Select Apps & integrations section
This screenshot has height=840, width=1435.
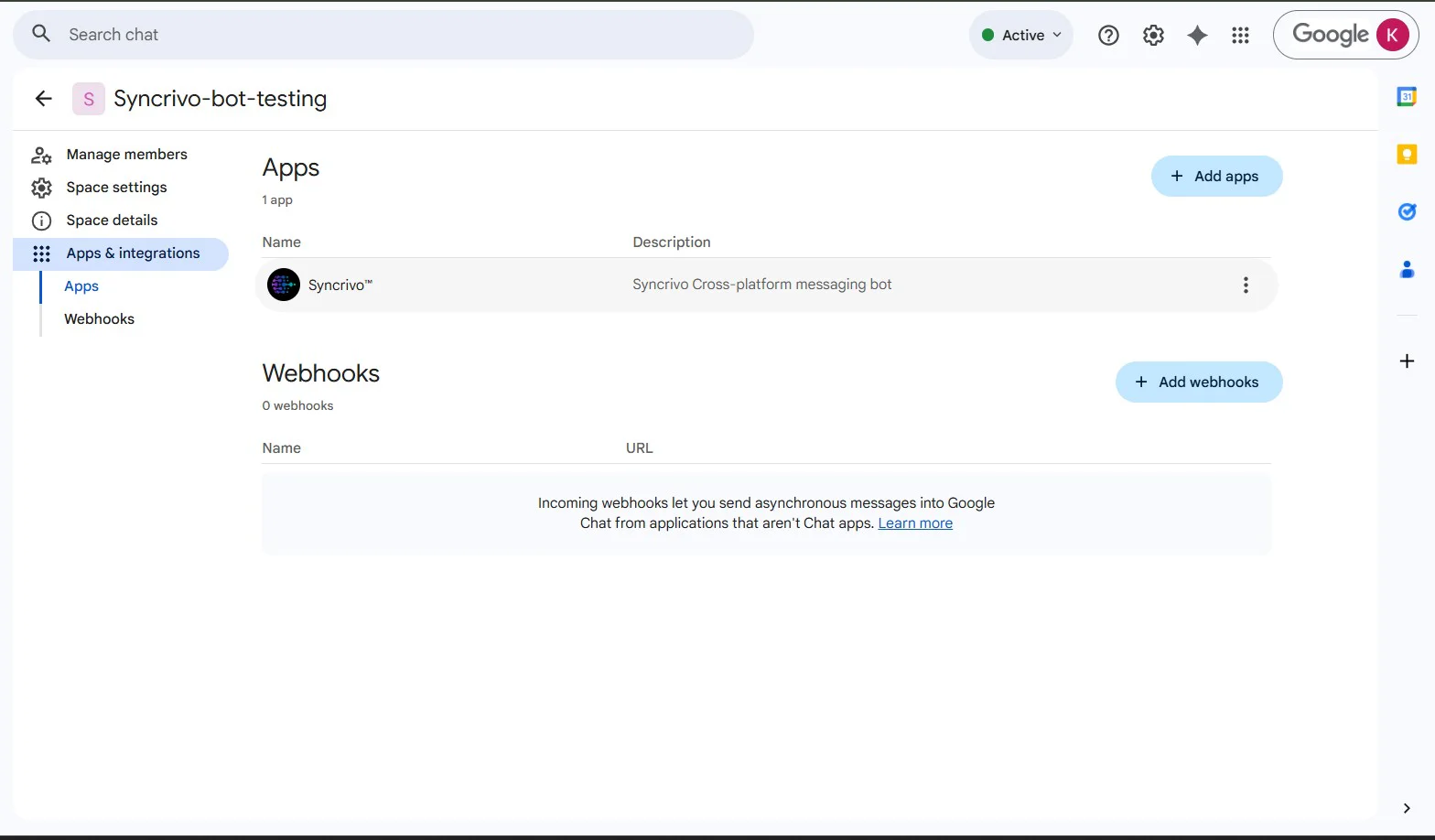pyautogui.click(x=121, y=253)
